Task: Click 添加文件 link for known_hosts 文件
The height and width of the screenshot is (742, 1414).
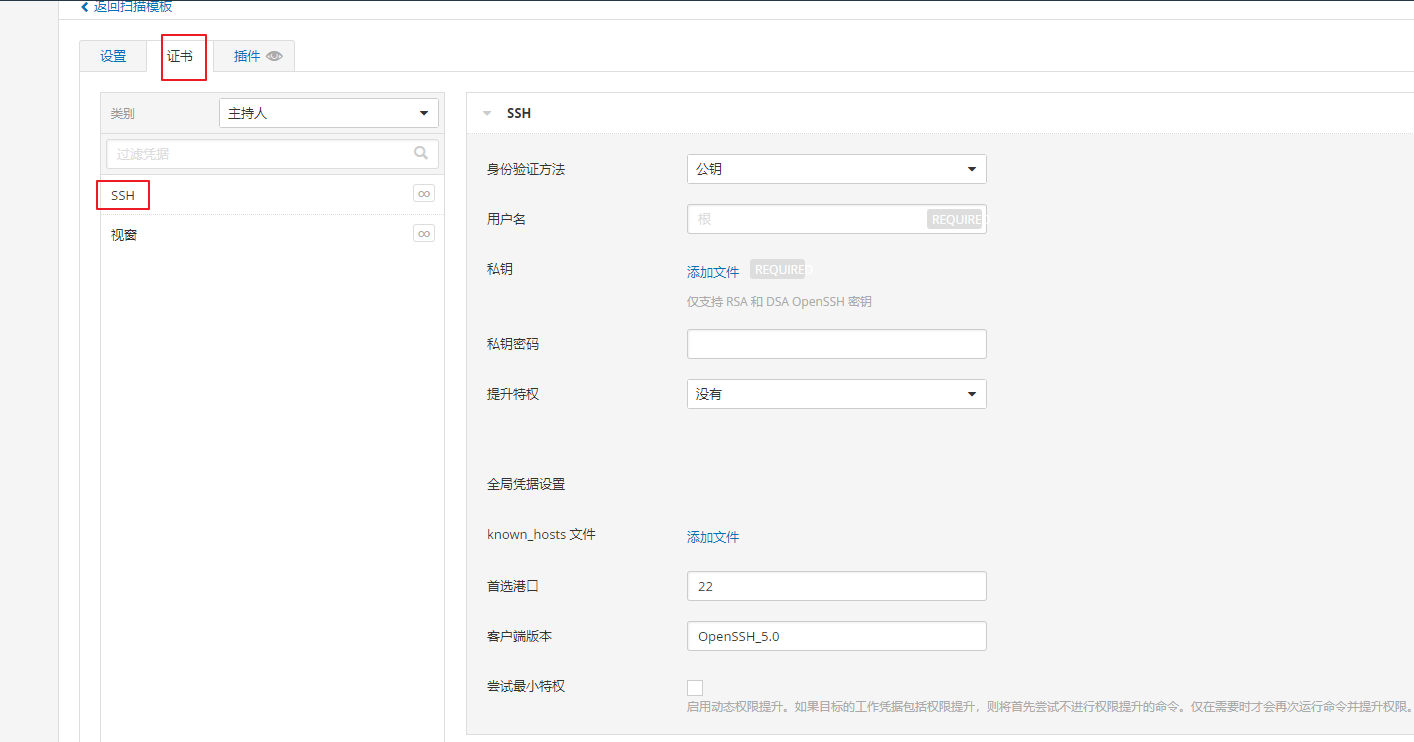Action: click(x=713, y=537)
